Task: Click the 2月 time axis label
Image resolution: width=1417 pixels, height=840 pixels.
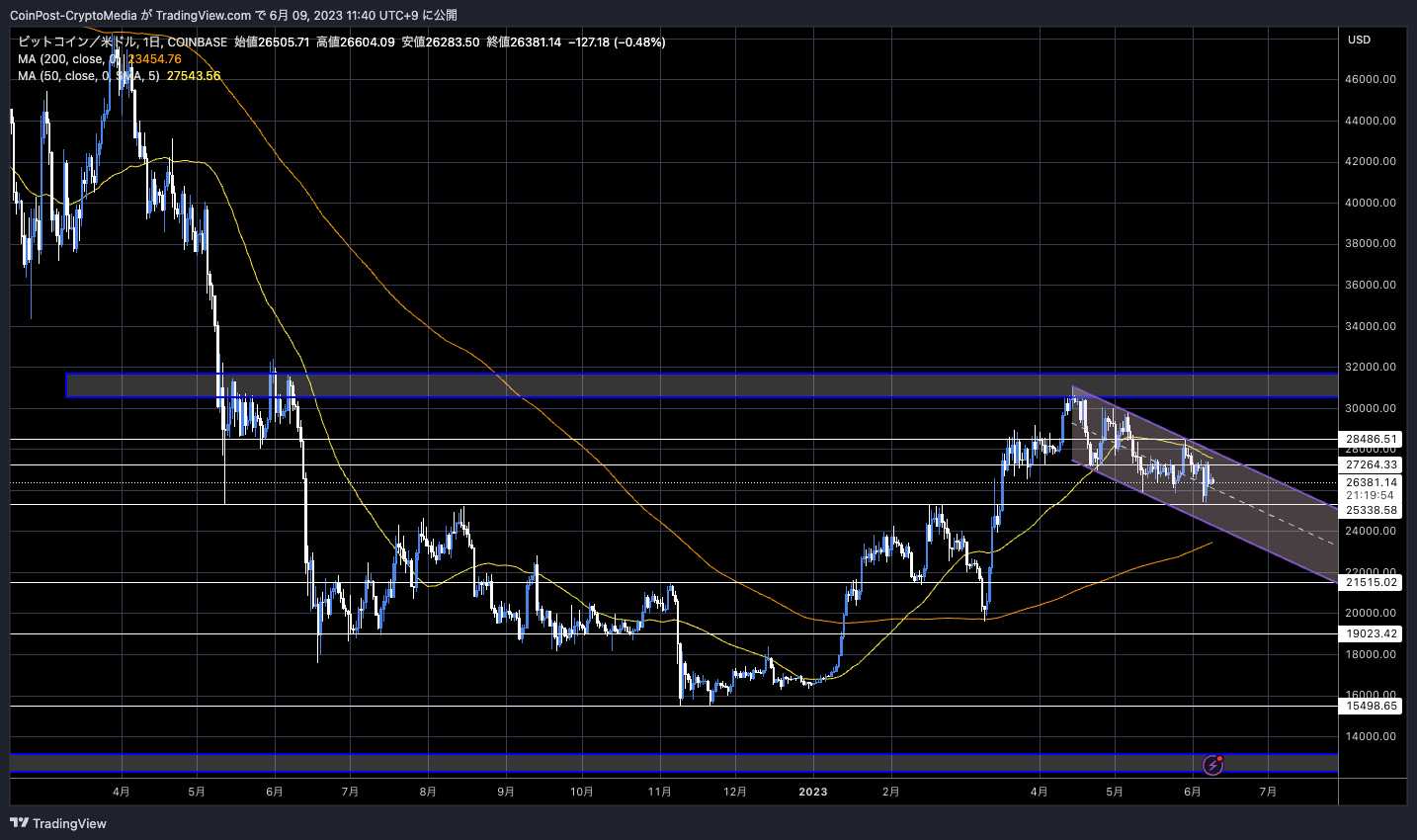Action: point(890,792)
